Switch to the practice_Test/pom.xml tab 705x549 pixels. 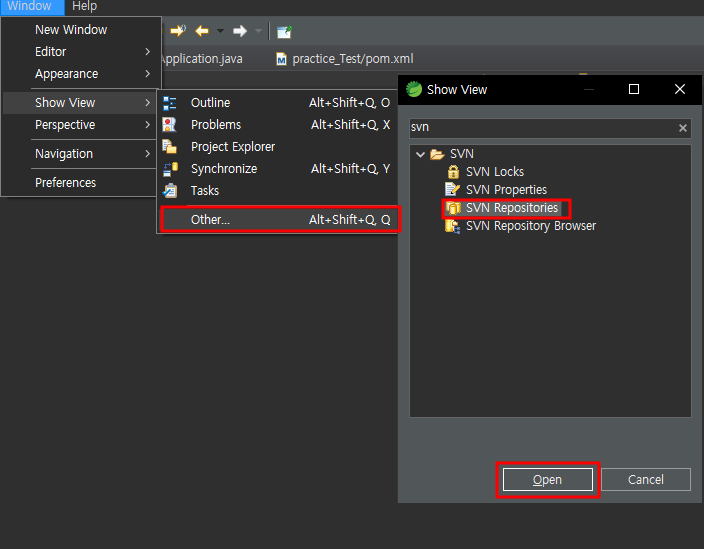[345, 59]
